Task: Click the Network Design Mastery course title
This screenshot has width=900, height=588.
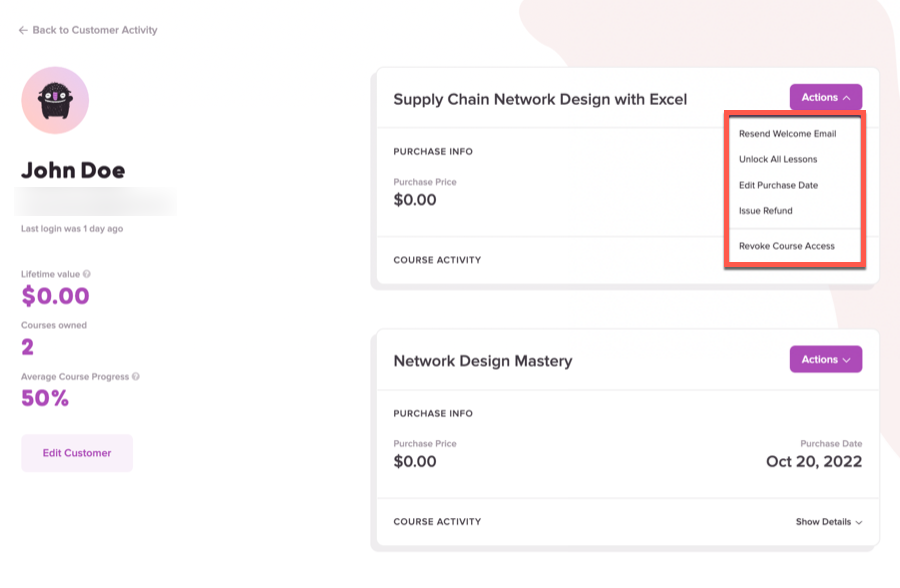Action: (483, 361)
